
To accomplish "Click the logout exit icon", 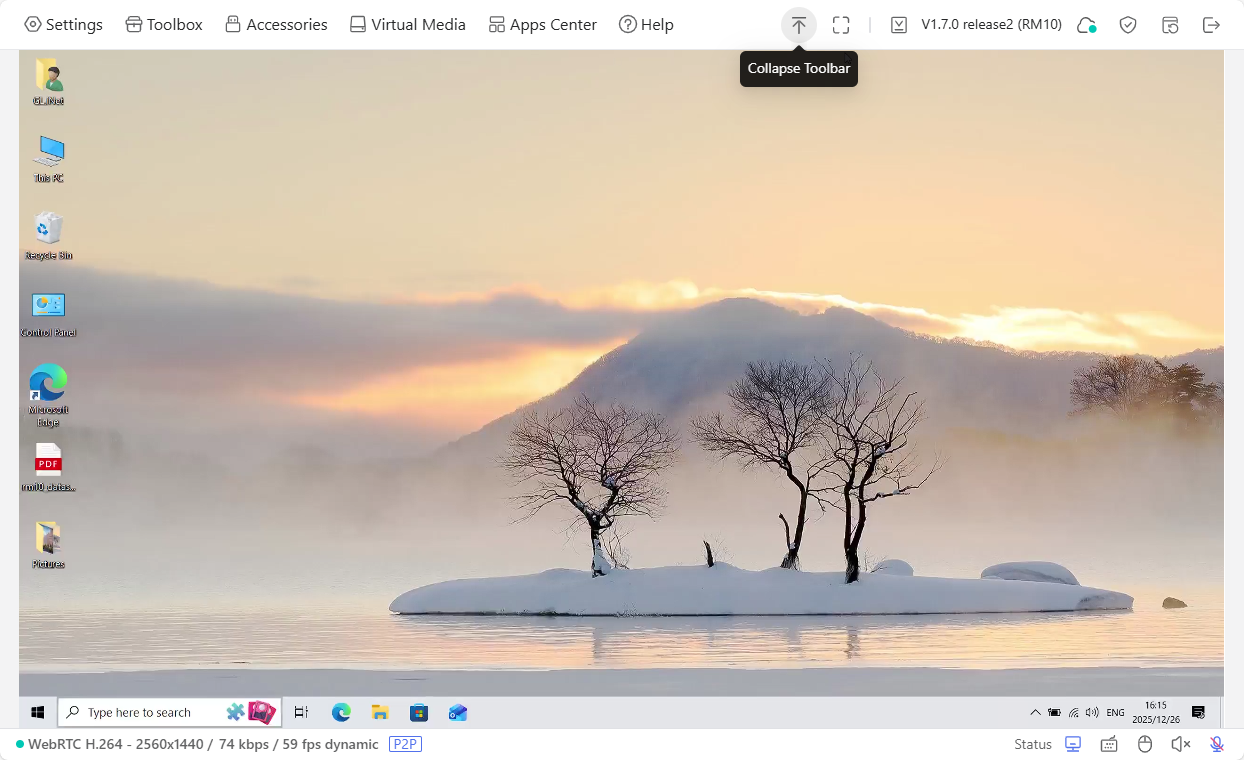I will click(x=1211, y=25).
